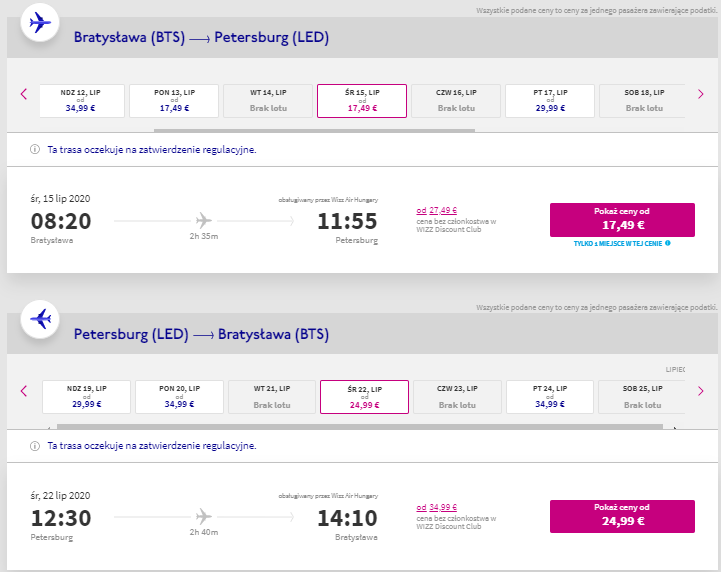Open the 'od 27,49 €' non-member price link
Image resolution: width=721 pixels, height=572 pixels.
coord(436,211)
